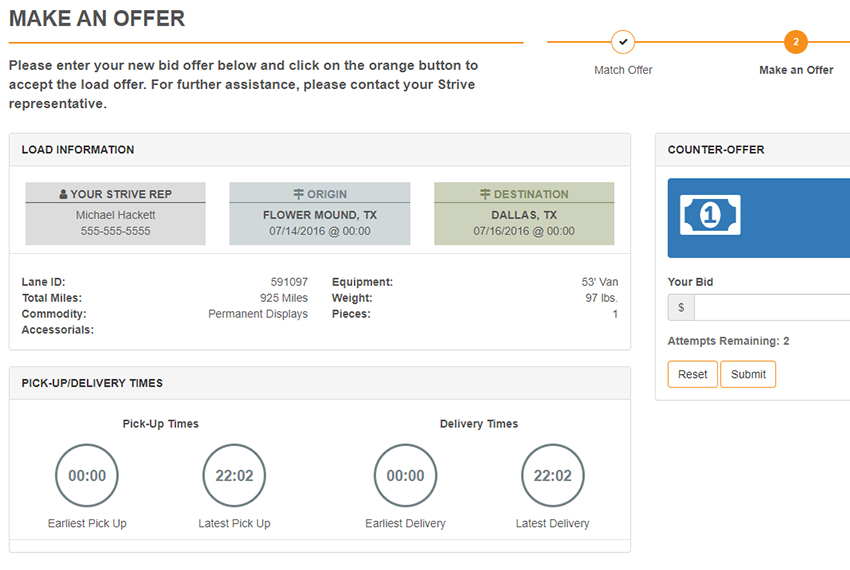850x570 pixels.
Task: Click the dollar sign prefix of bid field
Action: [681, 308]
